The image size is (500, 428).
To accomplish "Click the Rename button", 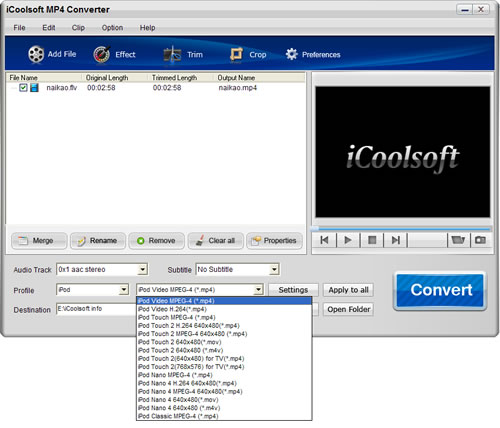I will click(98, 241).
